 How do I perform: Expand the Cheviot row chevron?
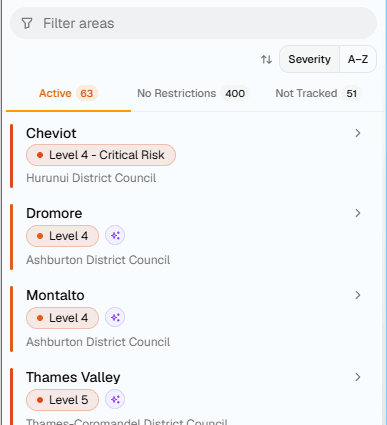click(x=358, y=133)
